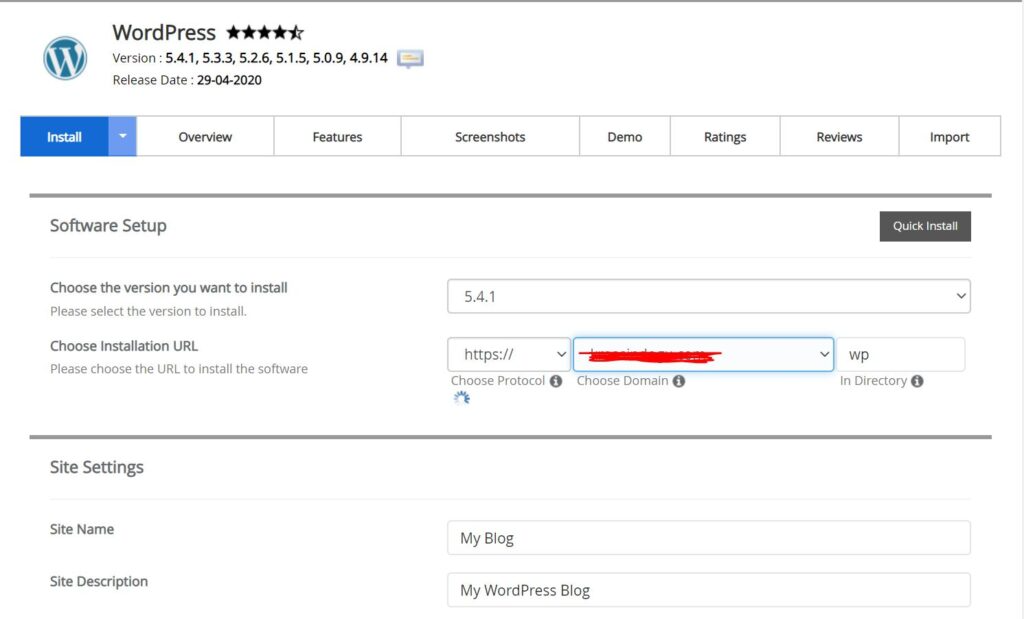Open the Reviews tab
This screenshot has width=1024, height=619.
839,136
